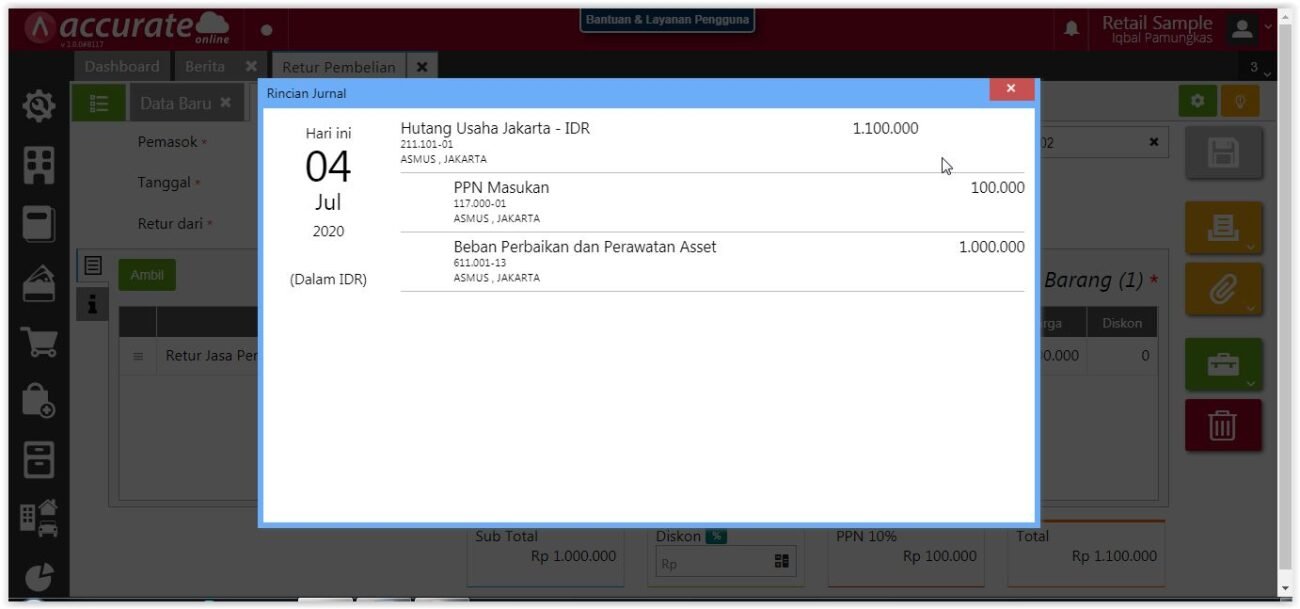Image resolution: width=1300 pixels, height=609 pixels.
Task: Switch to the Retur Pembelian tab
Action: coord(338,67)
